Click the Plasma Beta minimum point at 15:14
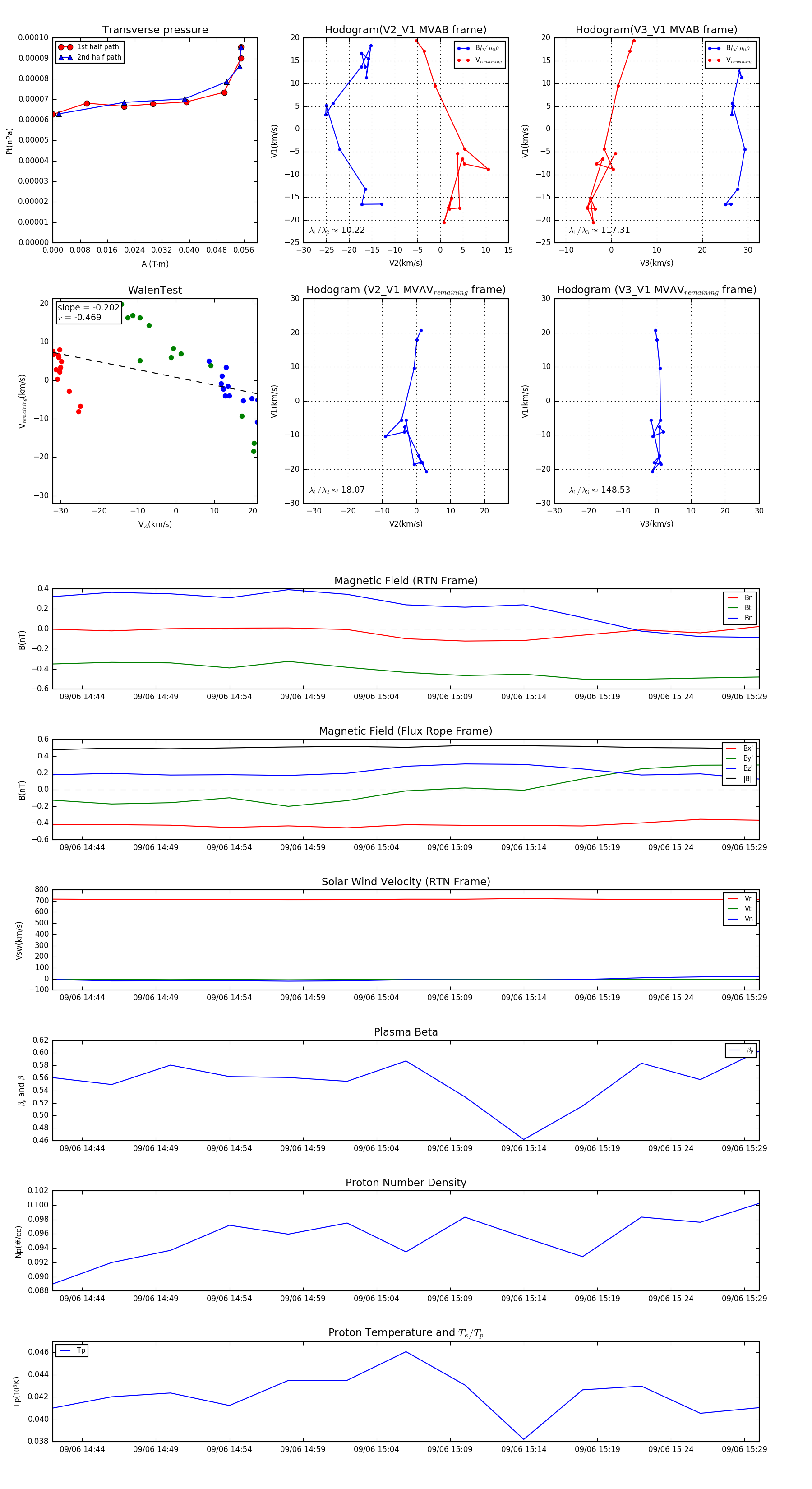Image resolution: width=812 pixels, height=1489 pixels. click(524, 1139)
